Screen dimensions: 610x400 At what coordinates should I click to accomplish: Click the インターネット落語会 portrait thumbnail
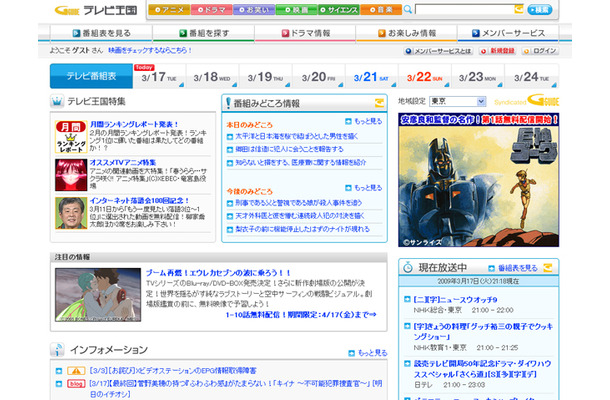point(71,213)
